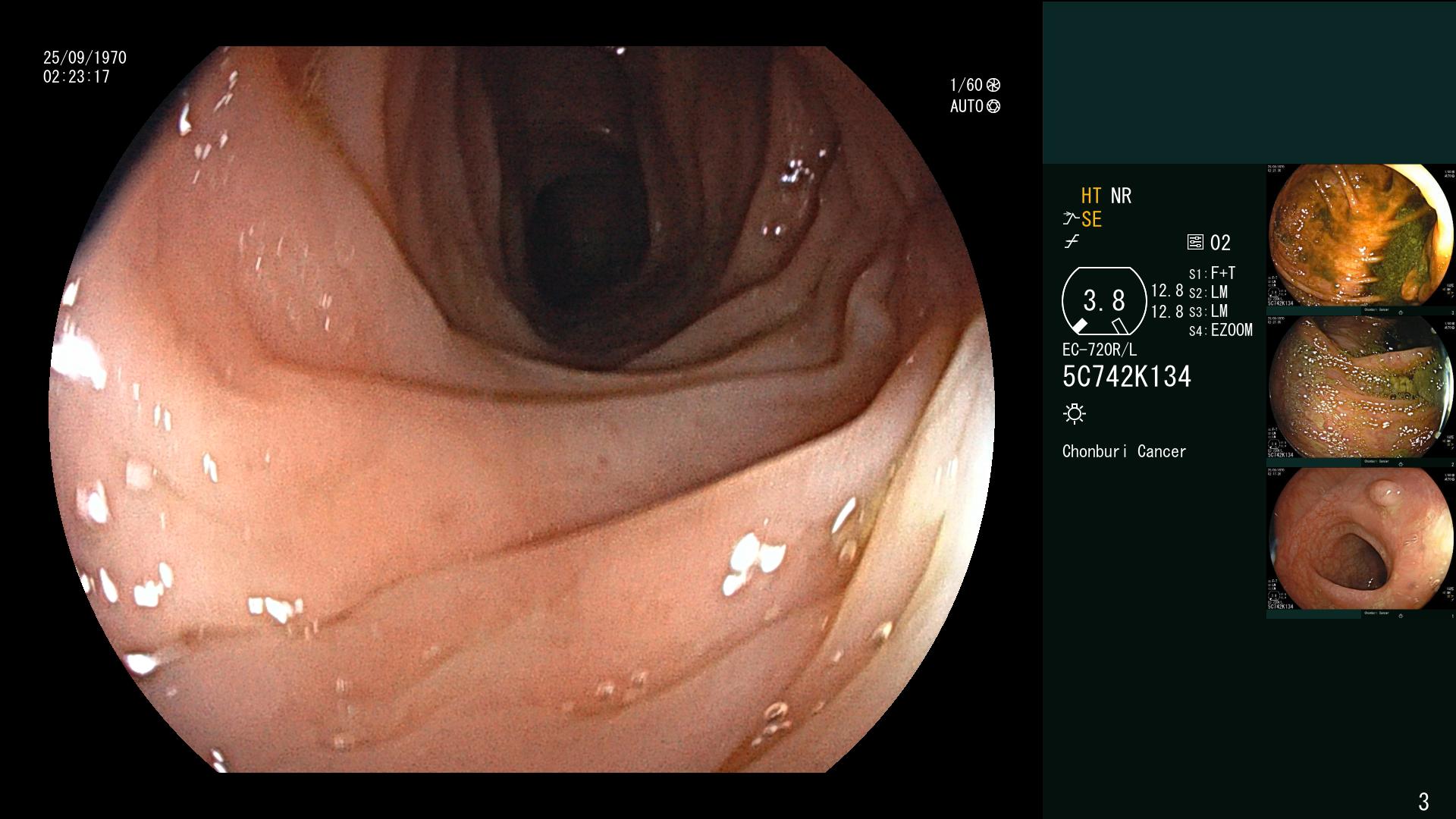Click the structure enhancement icon left of SE
The height and width of the screenshot is (819, 1456).
pos(1071,219)
